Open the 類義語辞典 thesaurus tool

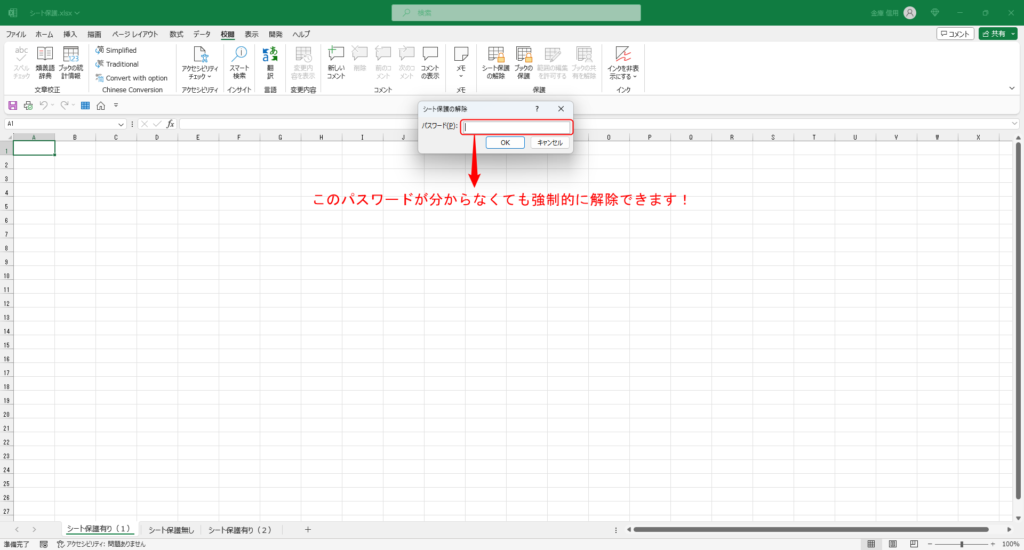click(x=45, y=63)
